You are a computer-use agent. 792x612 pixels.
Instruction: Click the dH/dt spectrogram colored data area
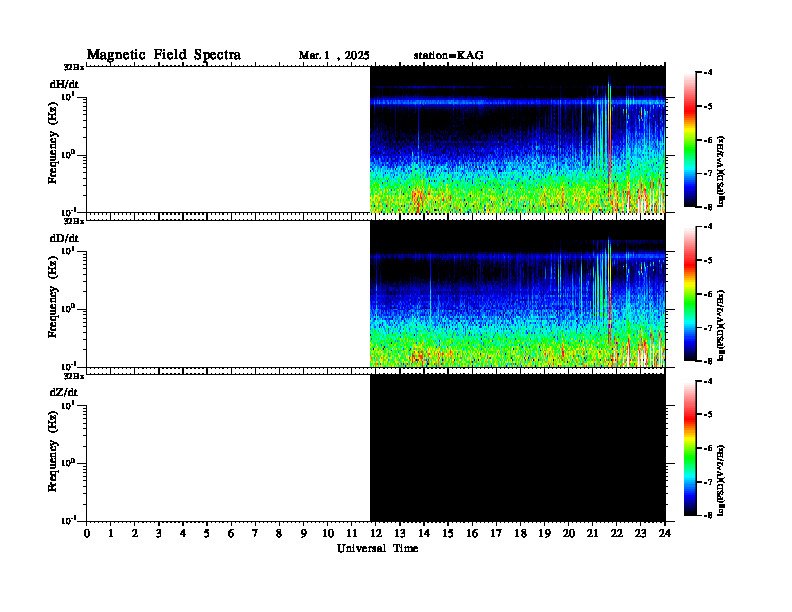tap(518, 139)
